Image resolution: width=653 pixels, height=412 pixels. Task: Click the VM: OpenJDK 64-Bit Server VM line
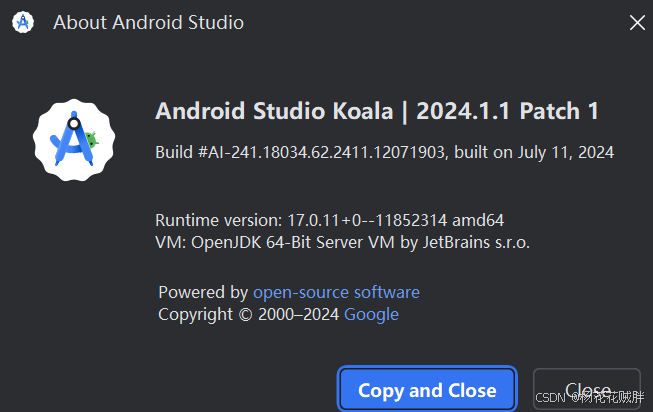(x=342, y=242)
